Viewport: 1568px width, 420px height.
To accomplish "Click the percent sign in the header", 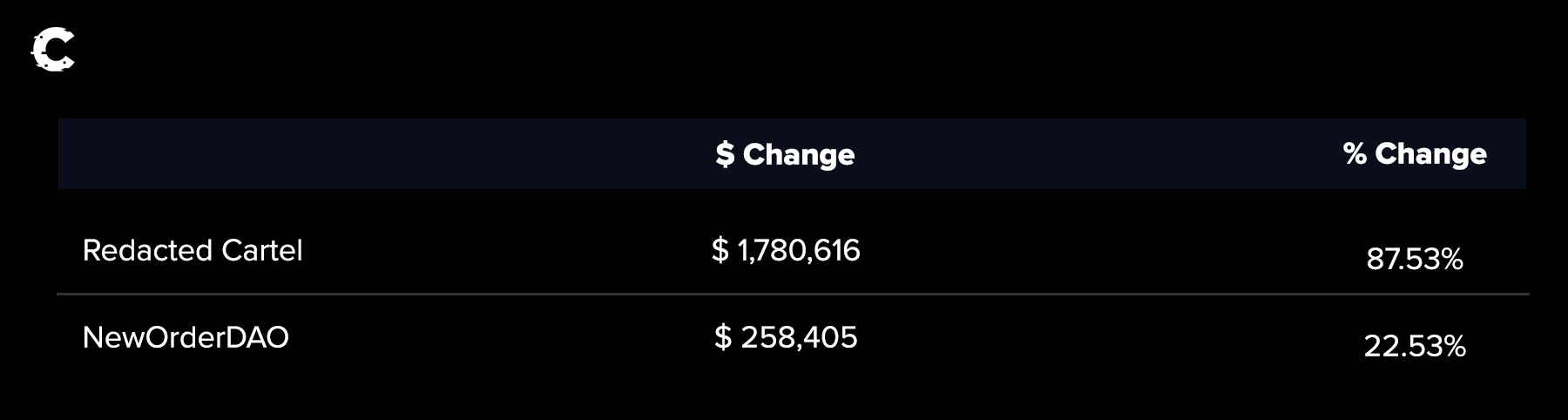I will coord(1355,153).
